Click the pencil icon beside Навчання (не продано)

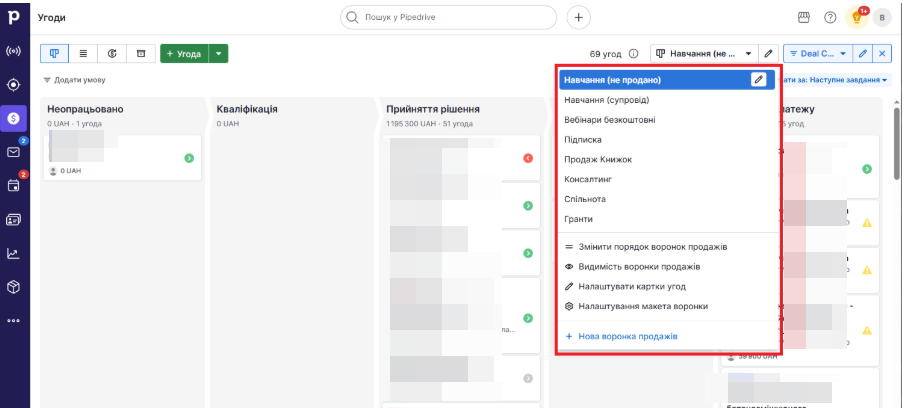coord(759,80)
